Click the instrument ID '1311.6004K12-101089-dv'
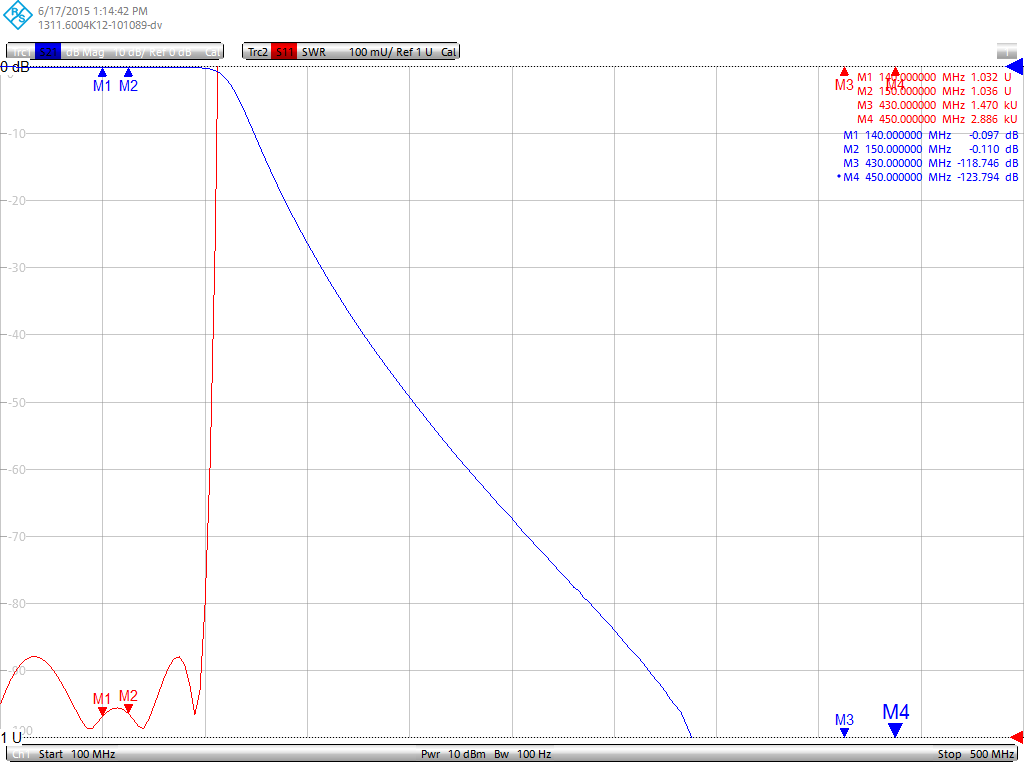Image resolution: width=1024 pixels, height=768 pixels. [x=100, y=25]
